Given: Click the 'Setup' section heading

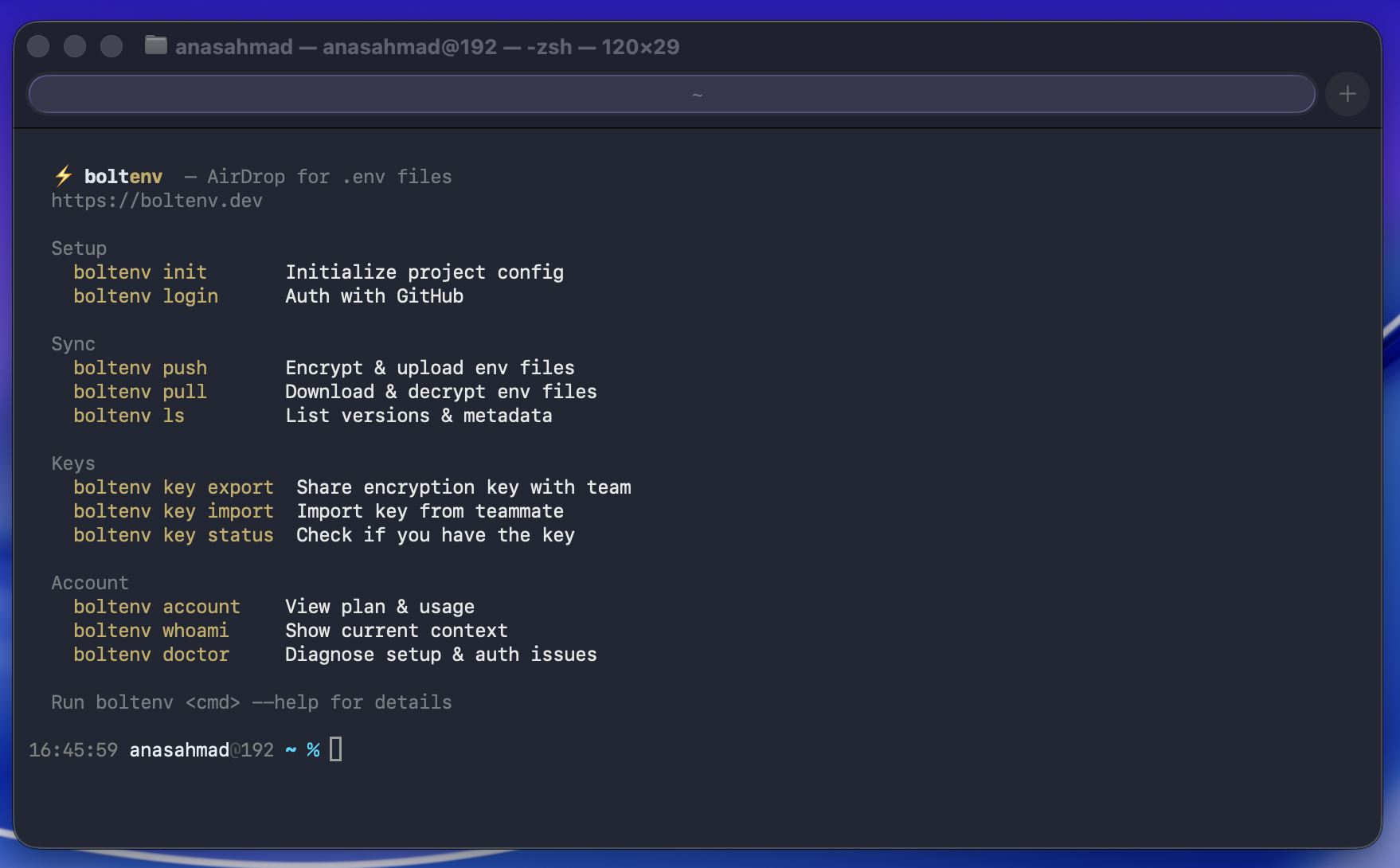Looking at the screenshot, I should pos(79,248).
